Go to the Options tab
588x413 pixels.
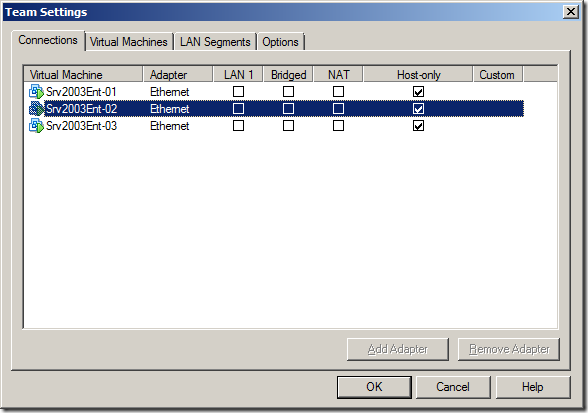(280, 42)
